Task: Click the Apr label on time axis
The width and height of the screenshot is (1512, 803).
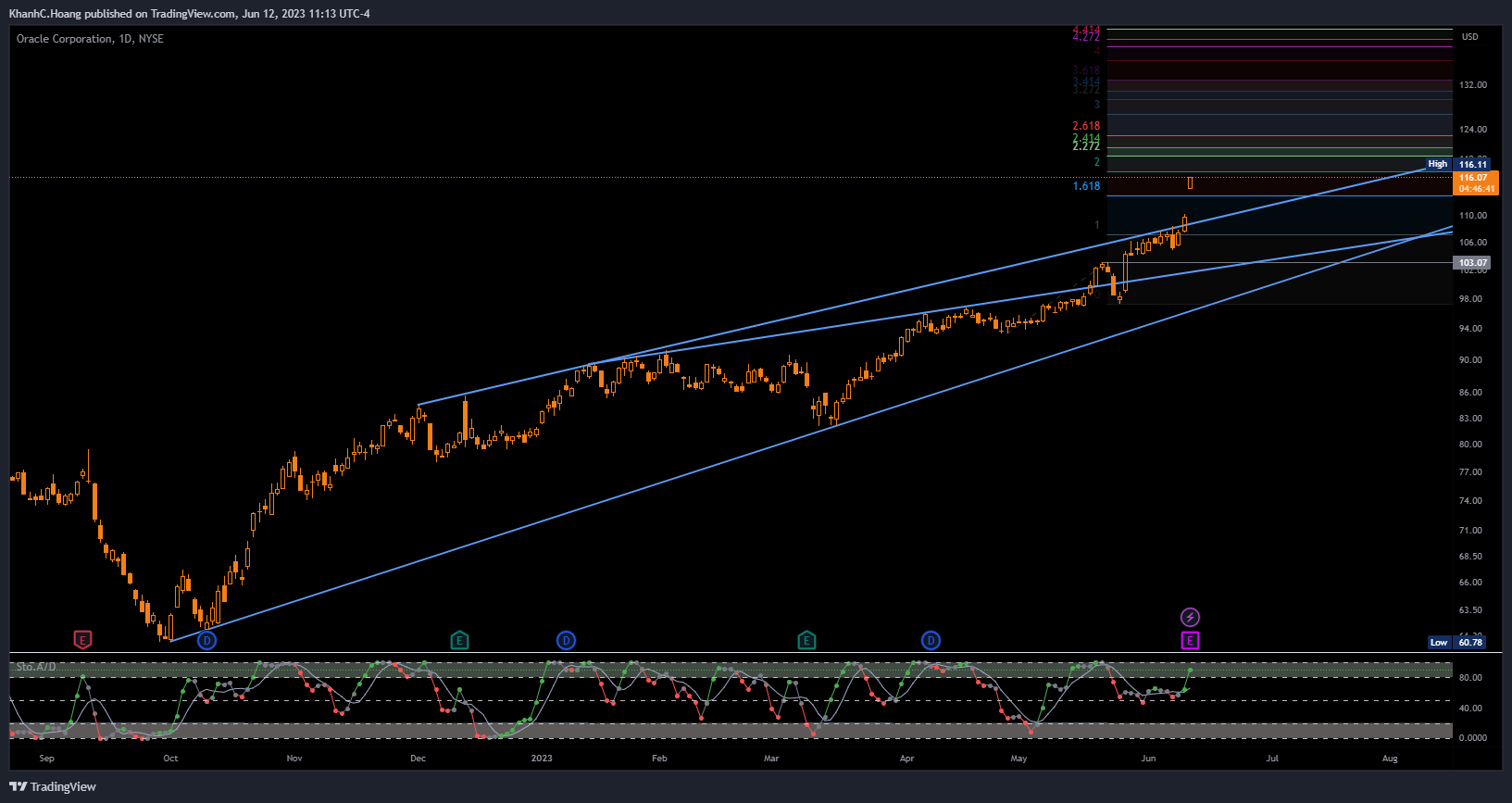Action: 907,759
